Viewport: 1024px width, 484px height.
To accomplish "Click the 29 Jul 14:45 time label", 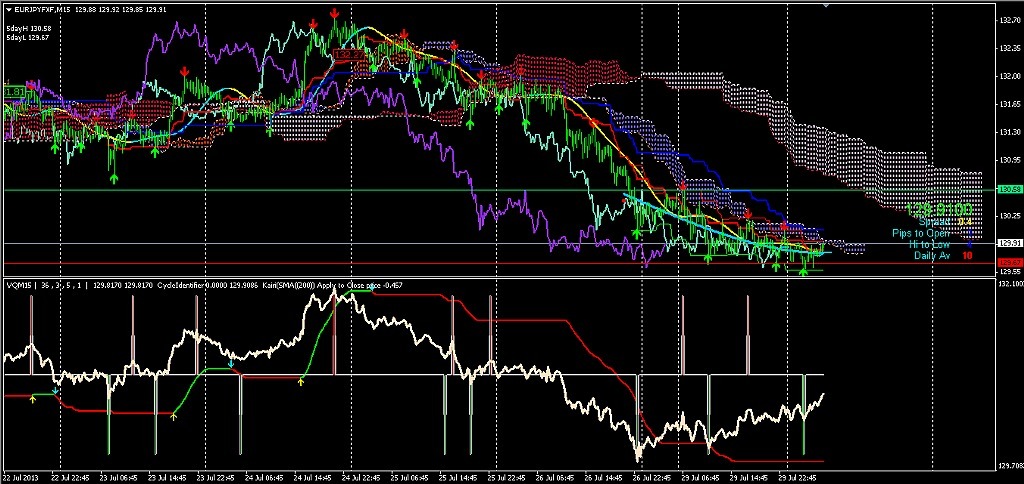I will pyautogui.click(x=748, y=477).
